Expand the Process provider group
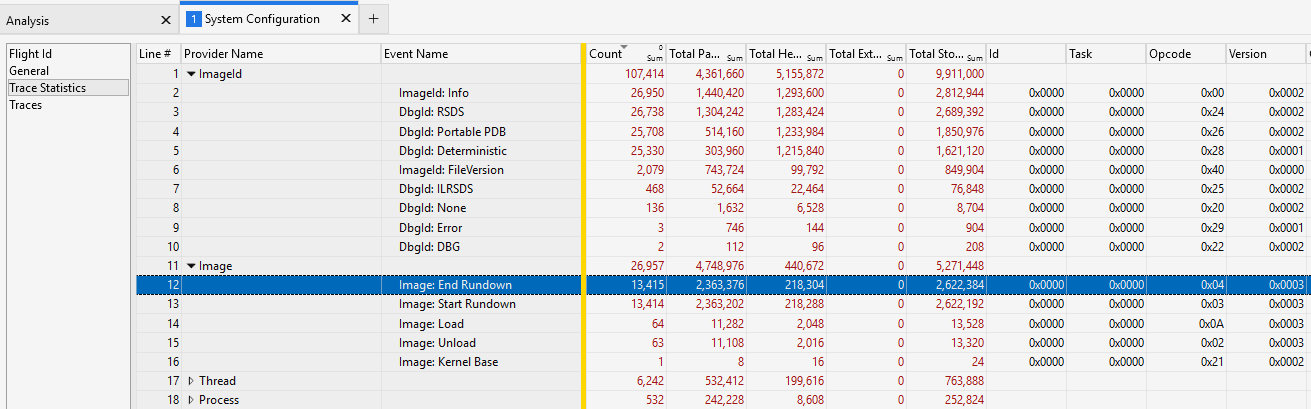The width and height of the screenshot is (1311, 409). pyautogui.click(x=191, y=400)
